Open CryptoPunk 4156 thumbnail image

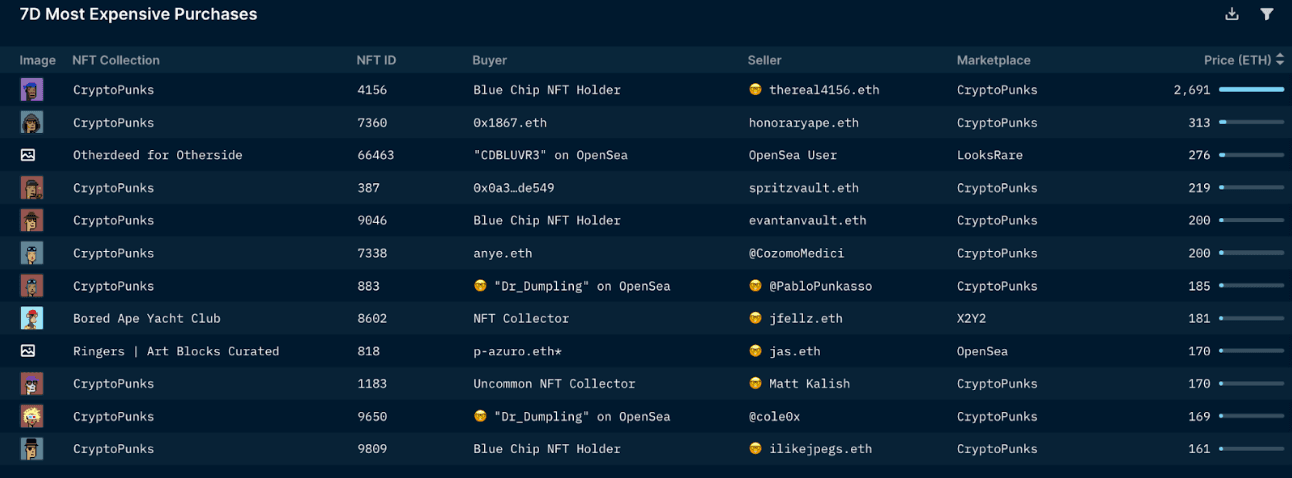(x=32, y=90)
